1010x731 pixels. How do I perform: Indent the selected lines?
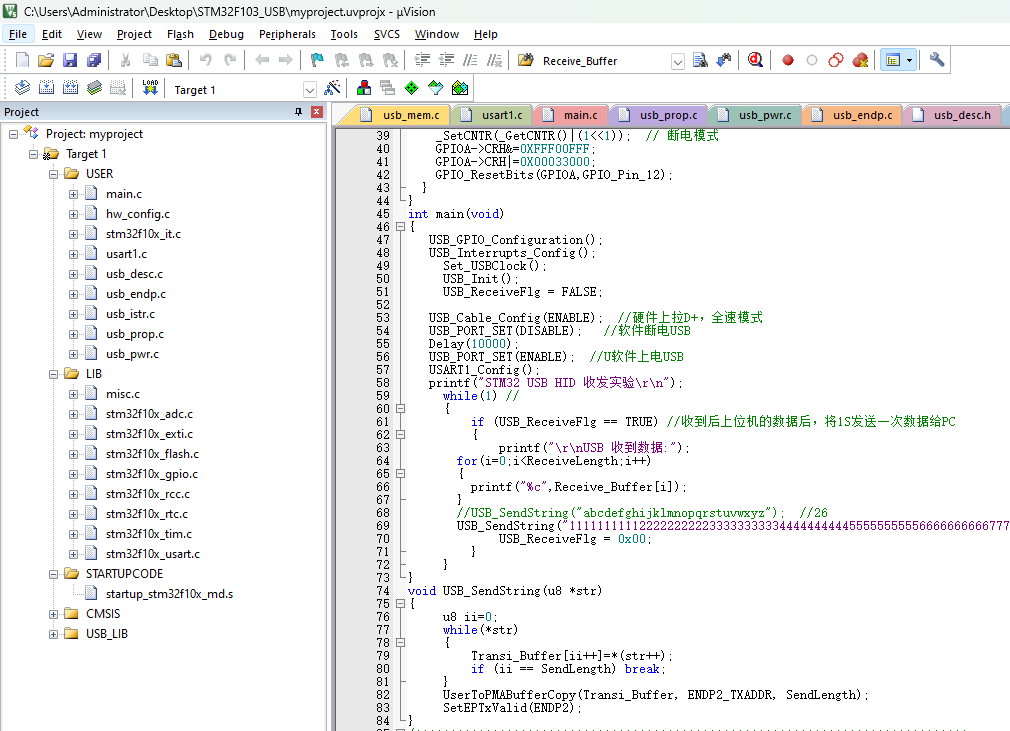tap(422, 61)
